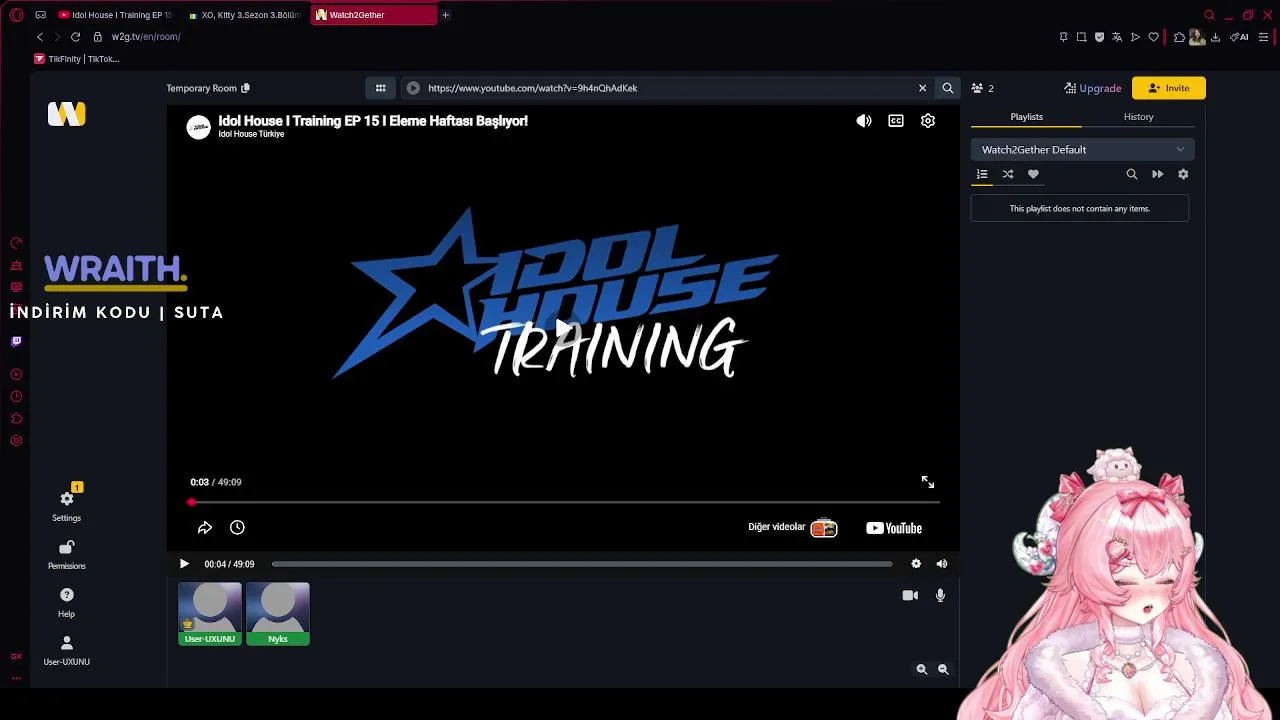The image size is (1280, 720).
Task: Click the Upgrade link
Action: [1093, 88]
